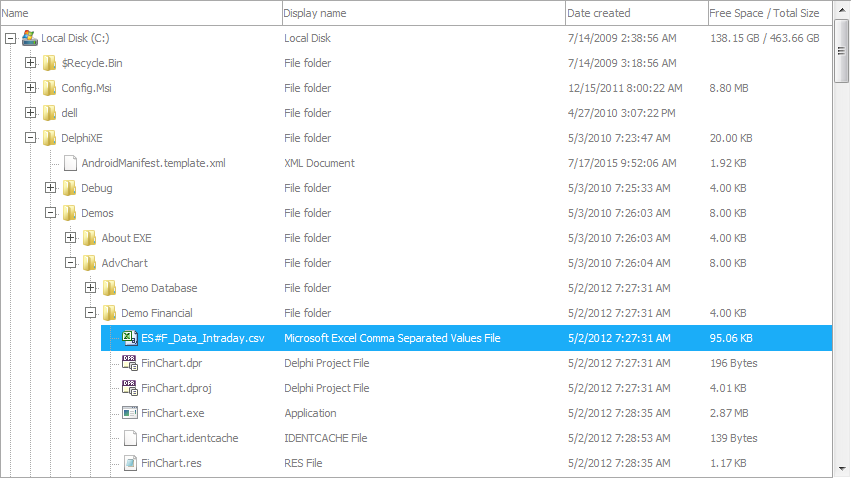
Task: Collapse the AdvChart folder
Action: tap(71, 263)
